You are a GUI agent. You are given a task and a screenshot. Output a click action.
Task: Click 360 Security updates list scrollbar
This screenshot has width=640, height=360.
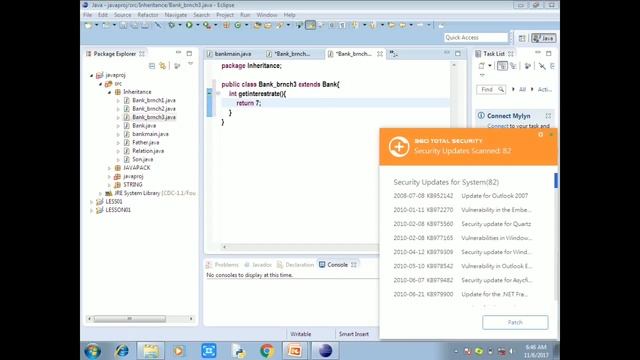[556, 180]
